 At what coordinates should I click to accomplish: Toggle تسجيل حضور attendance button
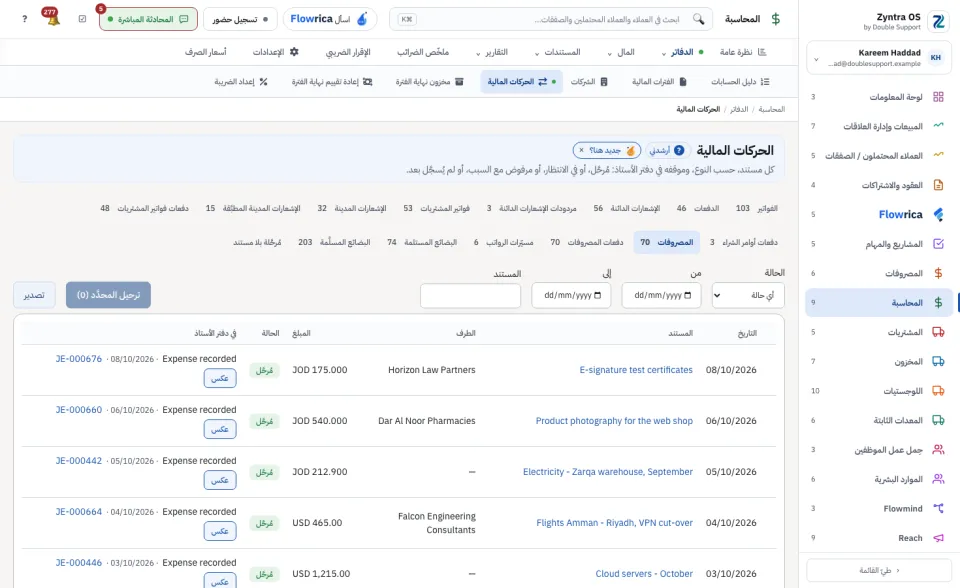click(x=240, y=19)
